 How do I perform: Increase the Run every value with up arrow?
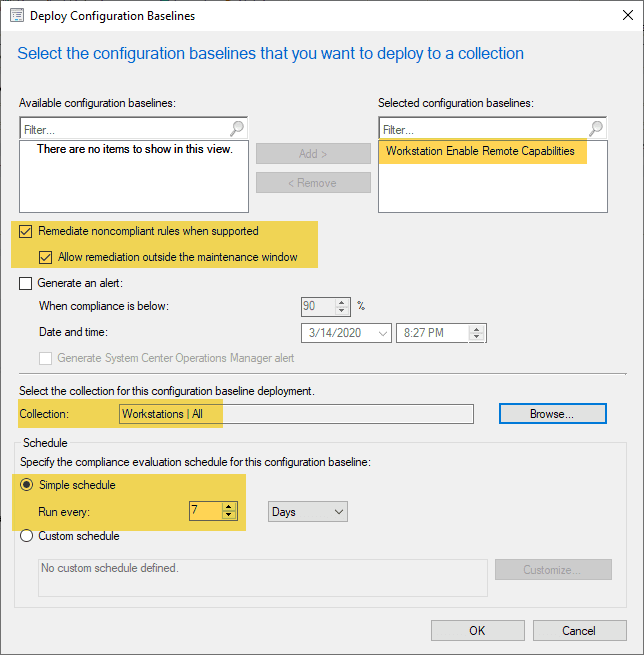tap(229, 507)
